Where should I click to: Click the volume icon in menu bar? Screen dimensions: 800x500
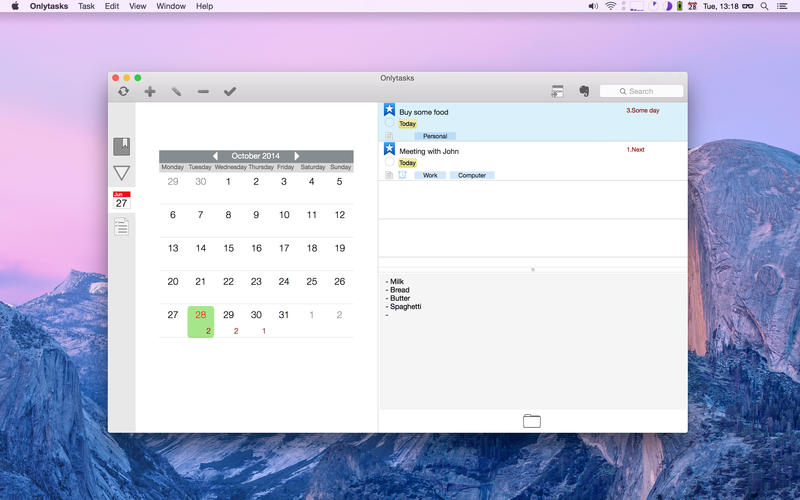(x=593, y=6)
